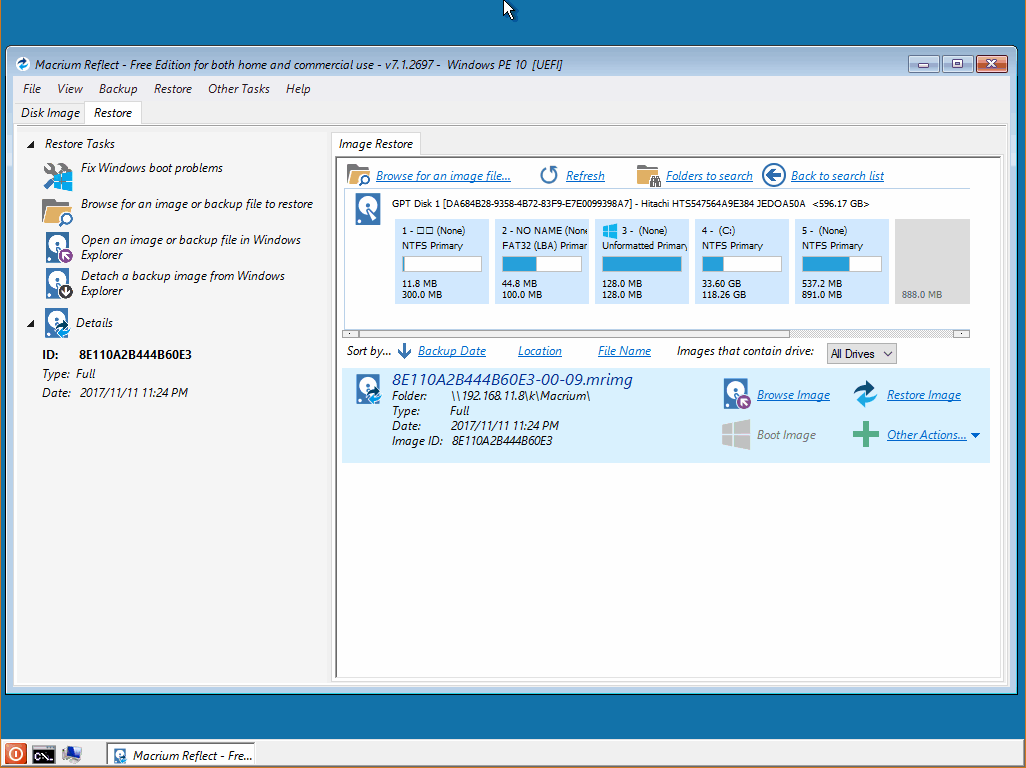Click the Fix Windows boot problems icon
The image size is (1026, 768).
58,177
